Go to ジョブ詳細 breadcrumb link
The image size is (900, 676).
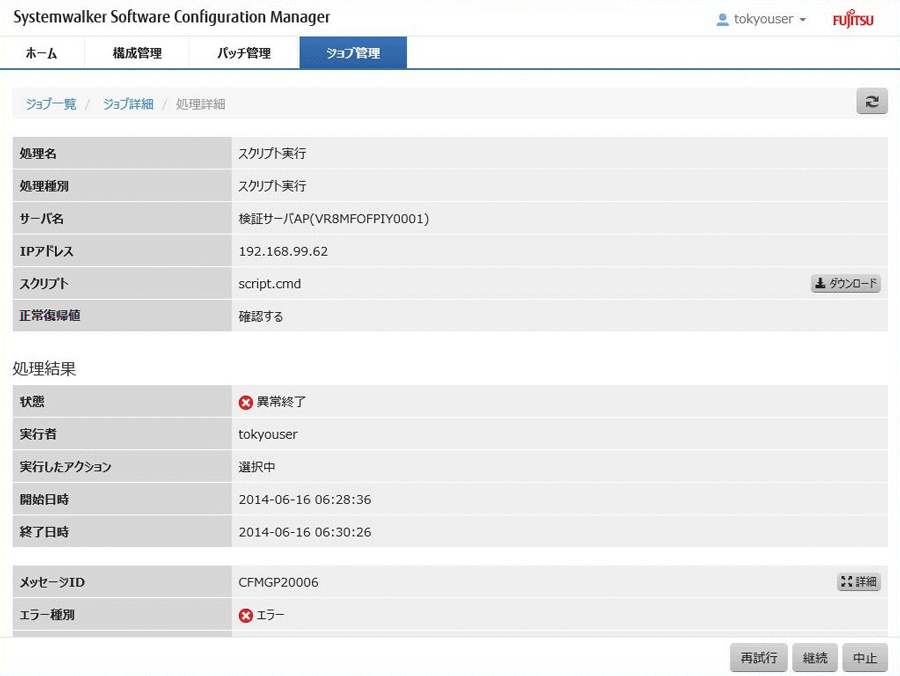pyautogui.click(x=128, y=104)
